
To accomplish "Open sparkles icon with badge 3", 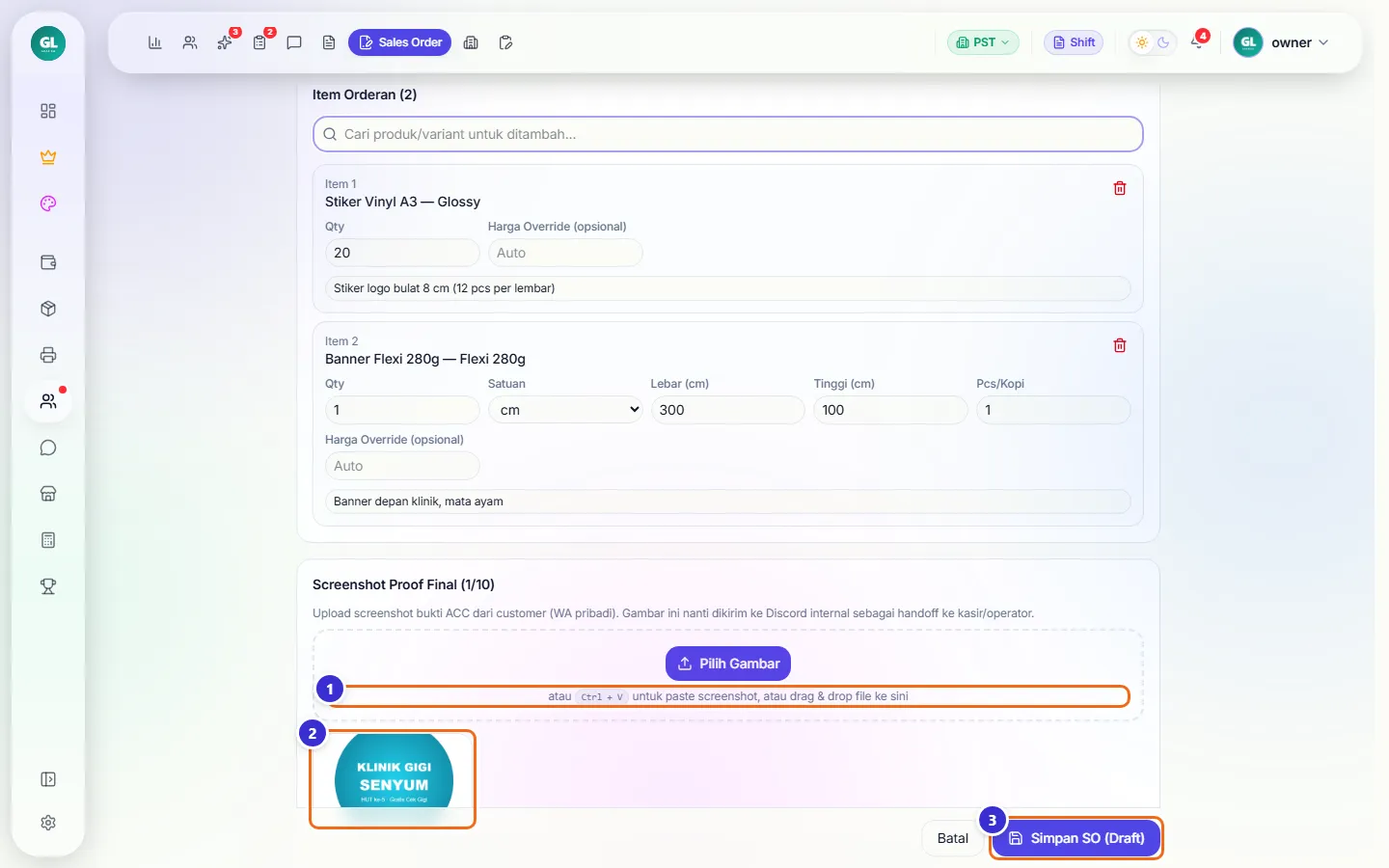I will [x=225, y=42].
